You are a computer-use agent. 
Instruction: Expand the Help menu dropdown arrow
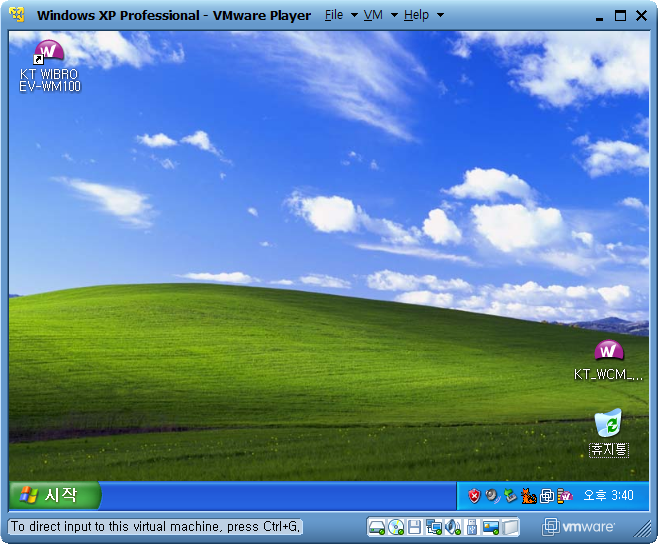(440, 15)
